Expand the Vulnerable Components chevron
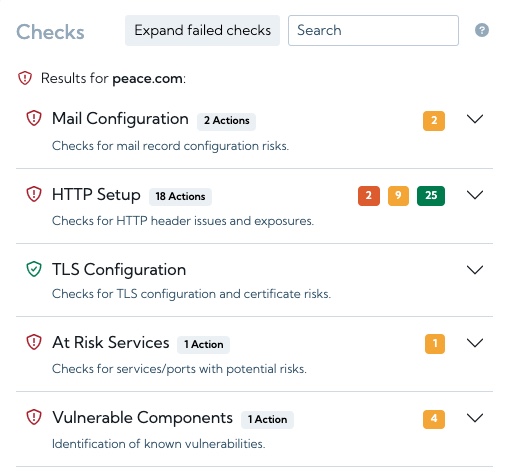Viewport: 507px width, 476px height. pos(475,418)
